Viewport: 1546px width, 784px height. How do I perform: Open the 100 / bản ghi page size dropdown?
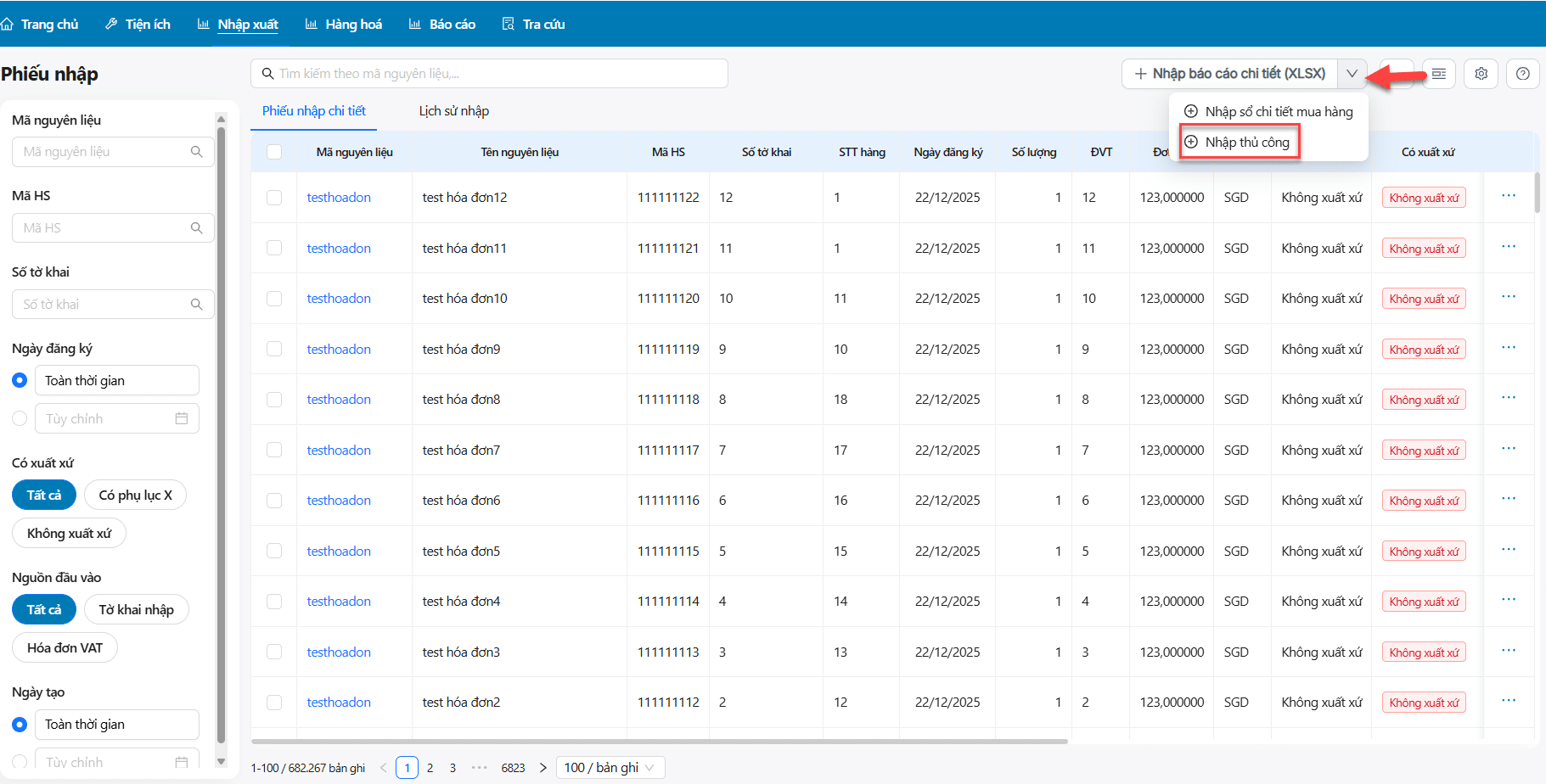tap(610, 768)
